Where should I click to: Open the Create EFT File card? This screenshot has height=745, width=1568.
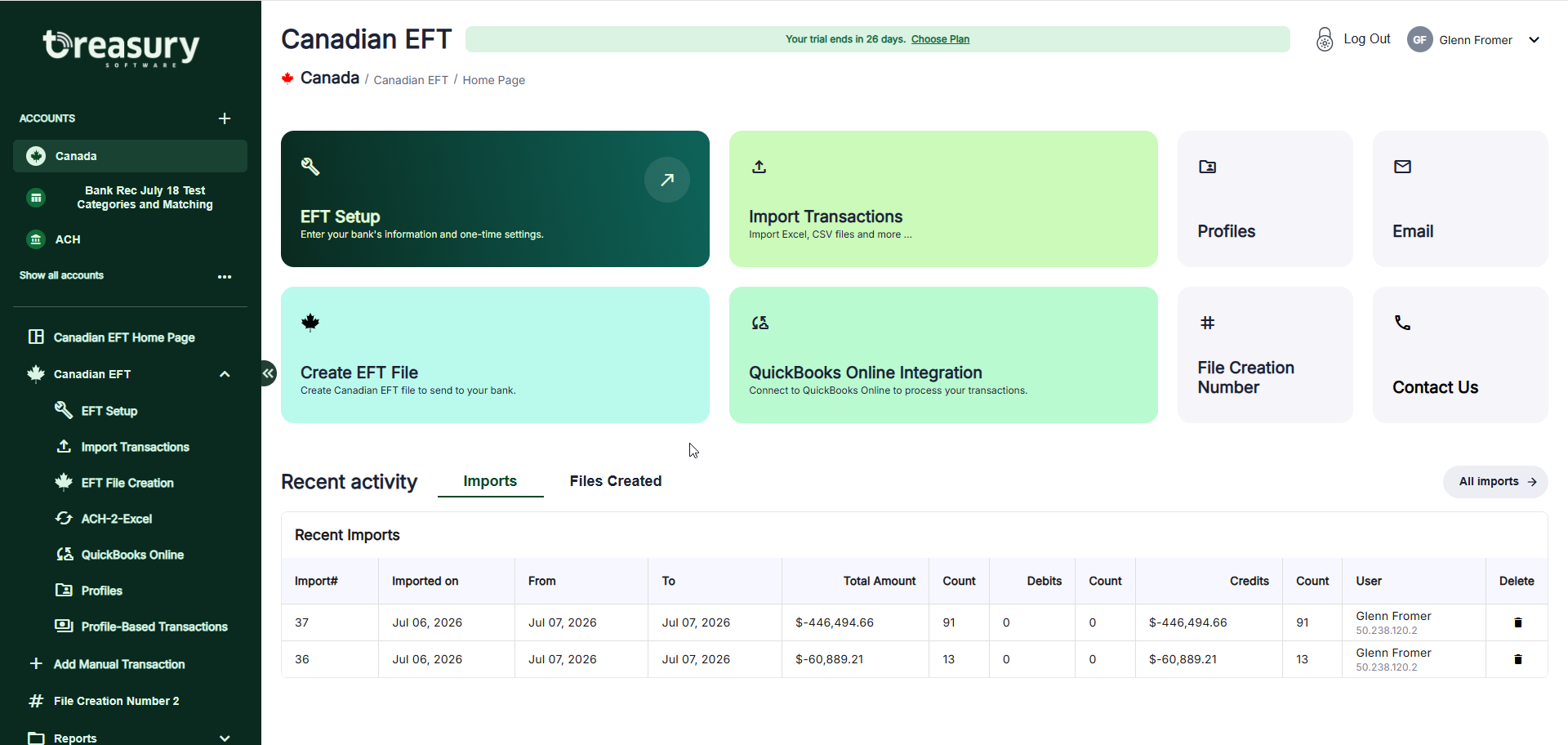point(495,355)
